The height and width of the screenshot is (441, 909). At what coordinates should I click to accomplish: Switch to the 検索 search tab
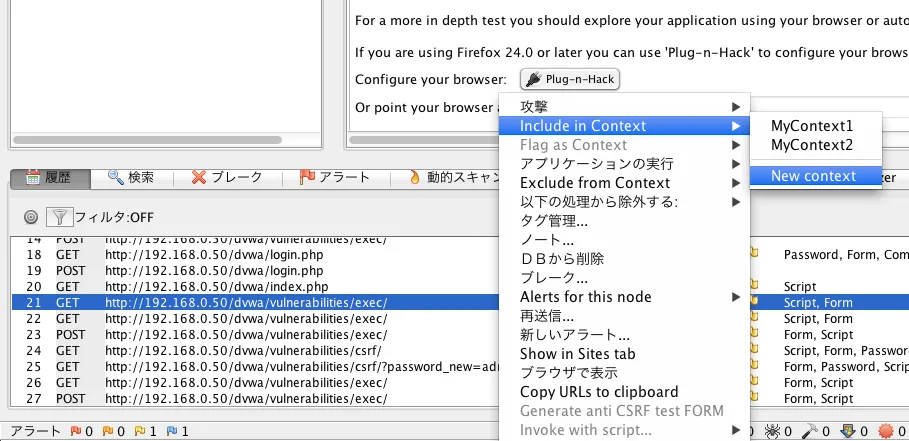point(130,178)
